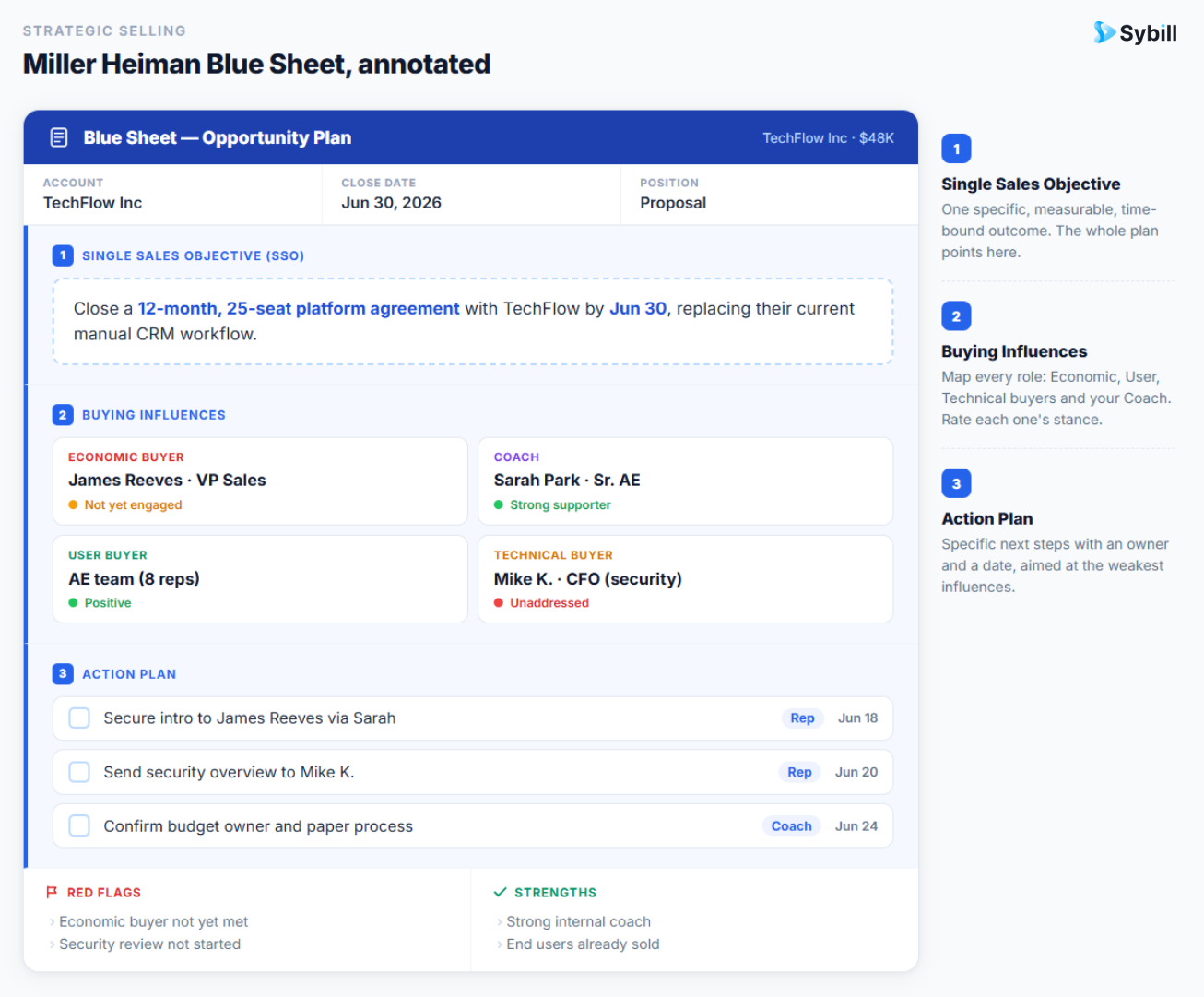Screen dimensions: 1204x997
Task: Open the Coach card for Sarah Park
Action: click(685, 481)
